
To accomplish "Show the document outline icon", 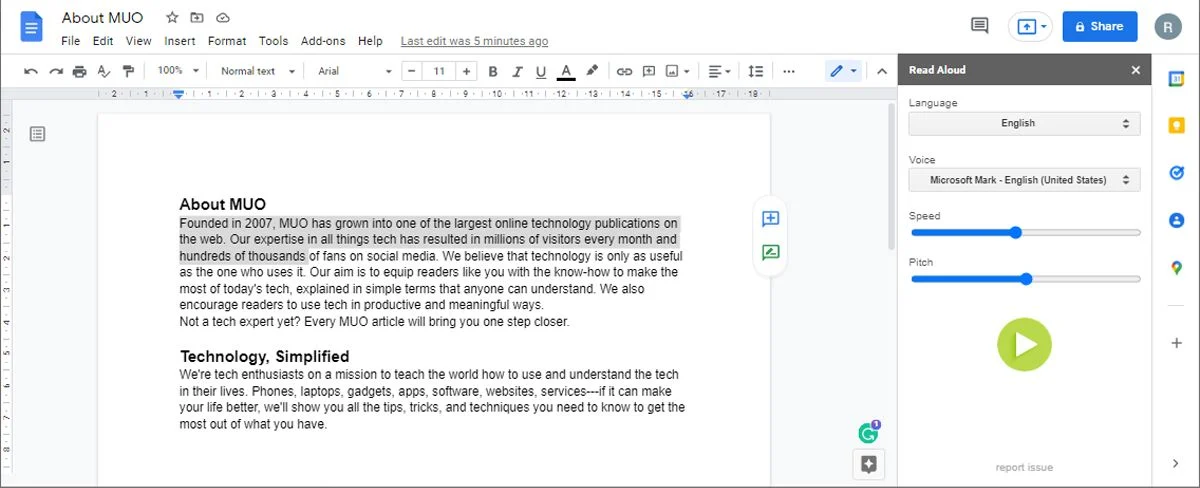I will [x=37, y=133].
